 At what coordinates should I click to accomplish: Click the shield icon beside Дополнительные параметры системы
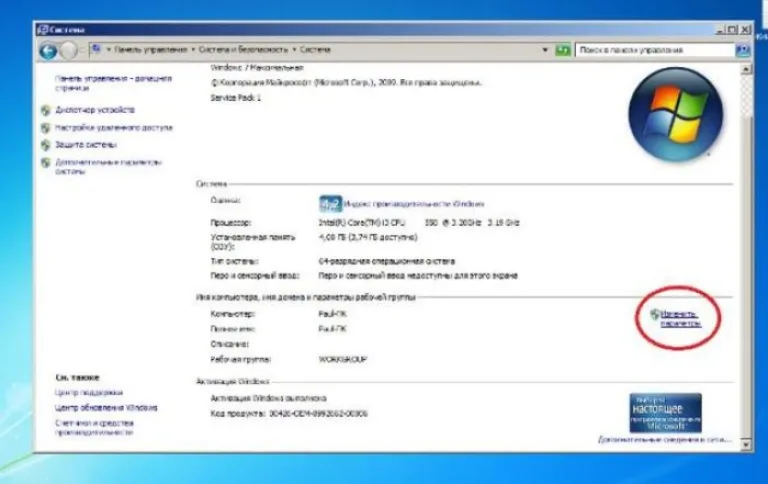[x=46, y=163]
